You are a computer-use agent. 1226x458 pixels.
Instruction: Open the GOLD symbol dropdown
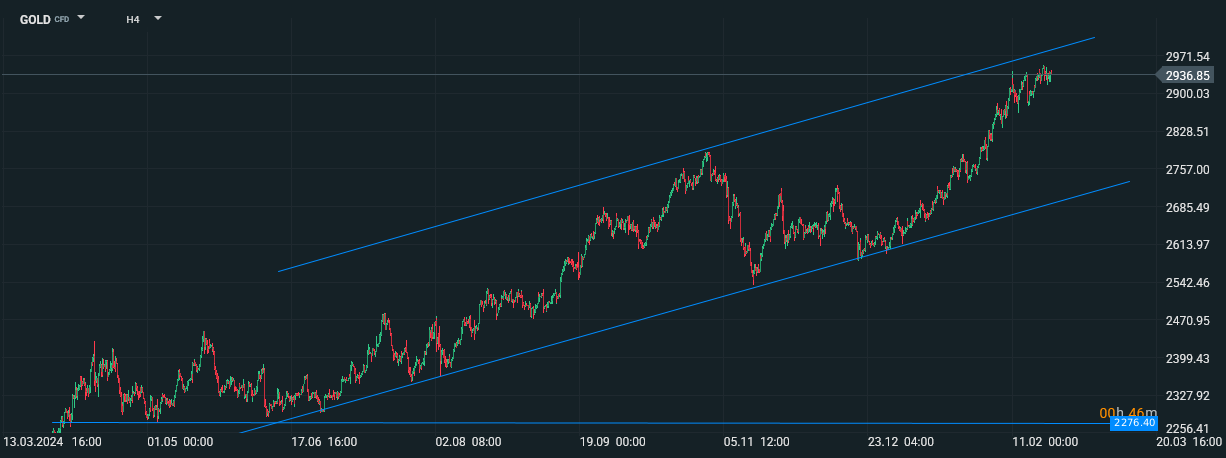(x=81, y=18)
